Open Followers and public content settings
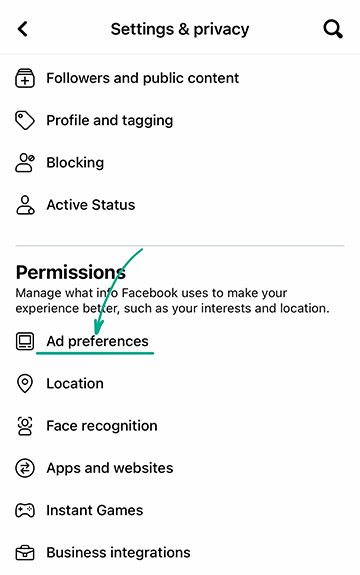Viewport: 360px width, 575px height. coord(180,78)
